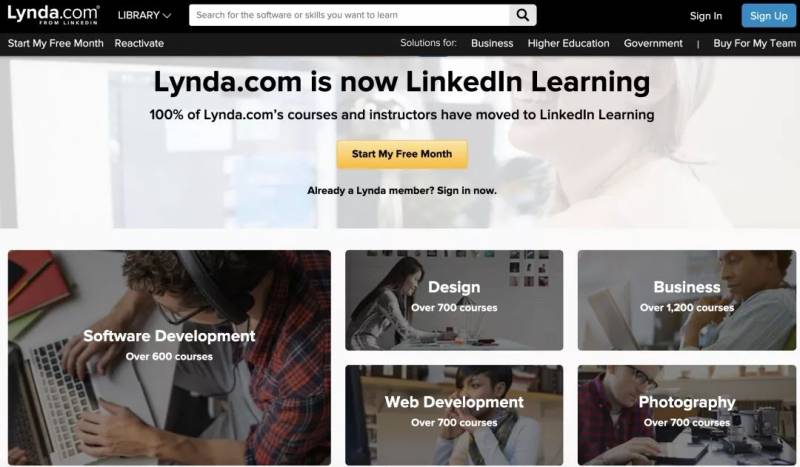Click inside the course search field
The width and height of the screenshot is (800, 467).
point(349,15)
